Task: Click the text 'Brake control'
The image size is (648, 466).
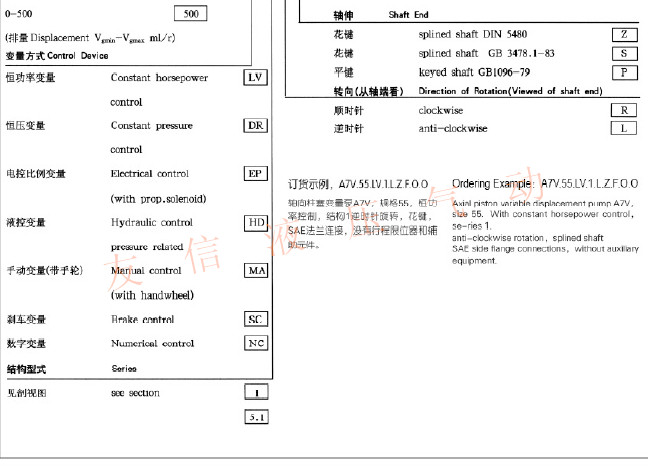Action: coord(143,319)
